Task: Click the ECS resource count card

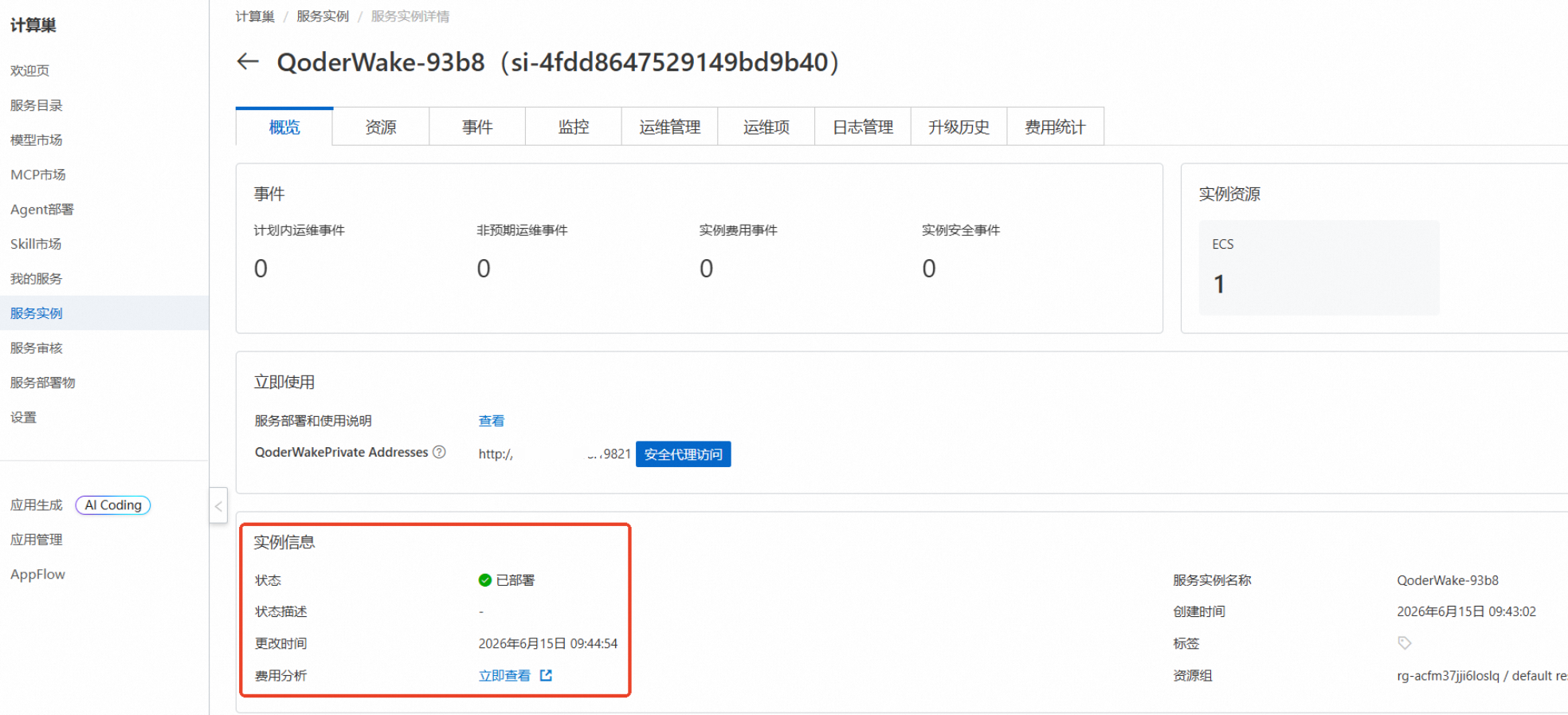Action: coord(1319,268)
